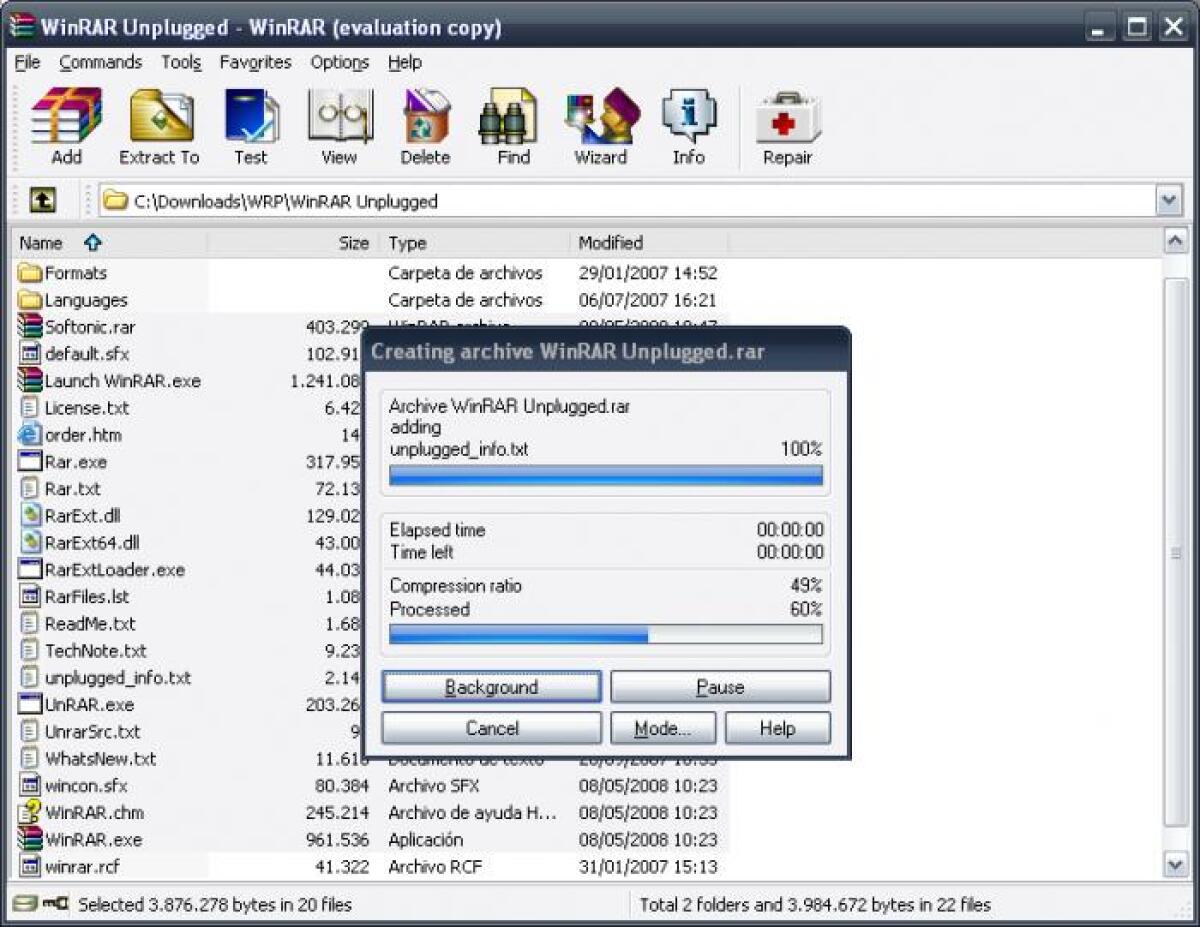
Task: Click the Add archive tool
Action: [66, 120]
